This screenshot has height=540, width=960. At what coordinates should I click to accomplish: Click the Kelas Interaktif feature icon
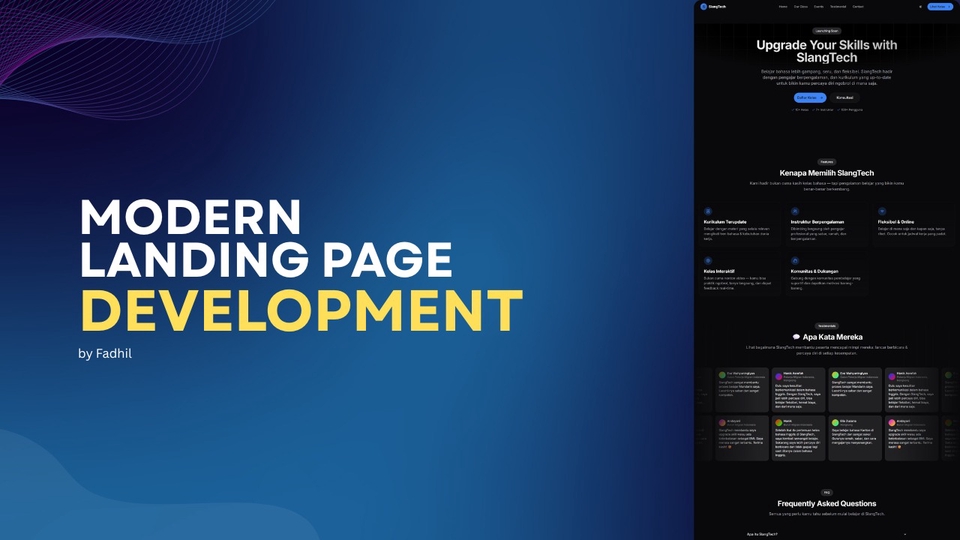click(x=708, y=260)
